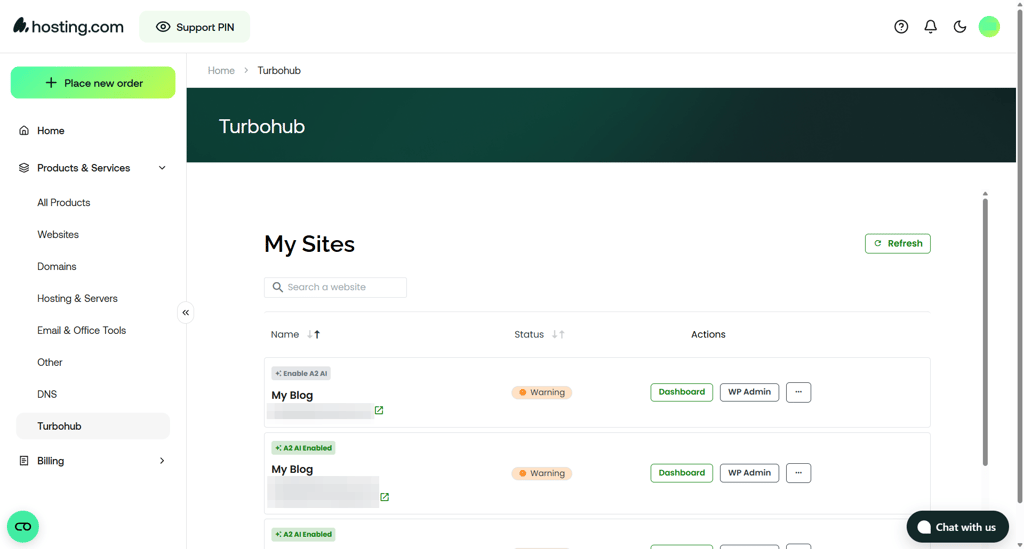
Task: Open WP Admin for first My Blog
Action: tap(749, 392)
